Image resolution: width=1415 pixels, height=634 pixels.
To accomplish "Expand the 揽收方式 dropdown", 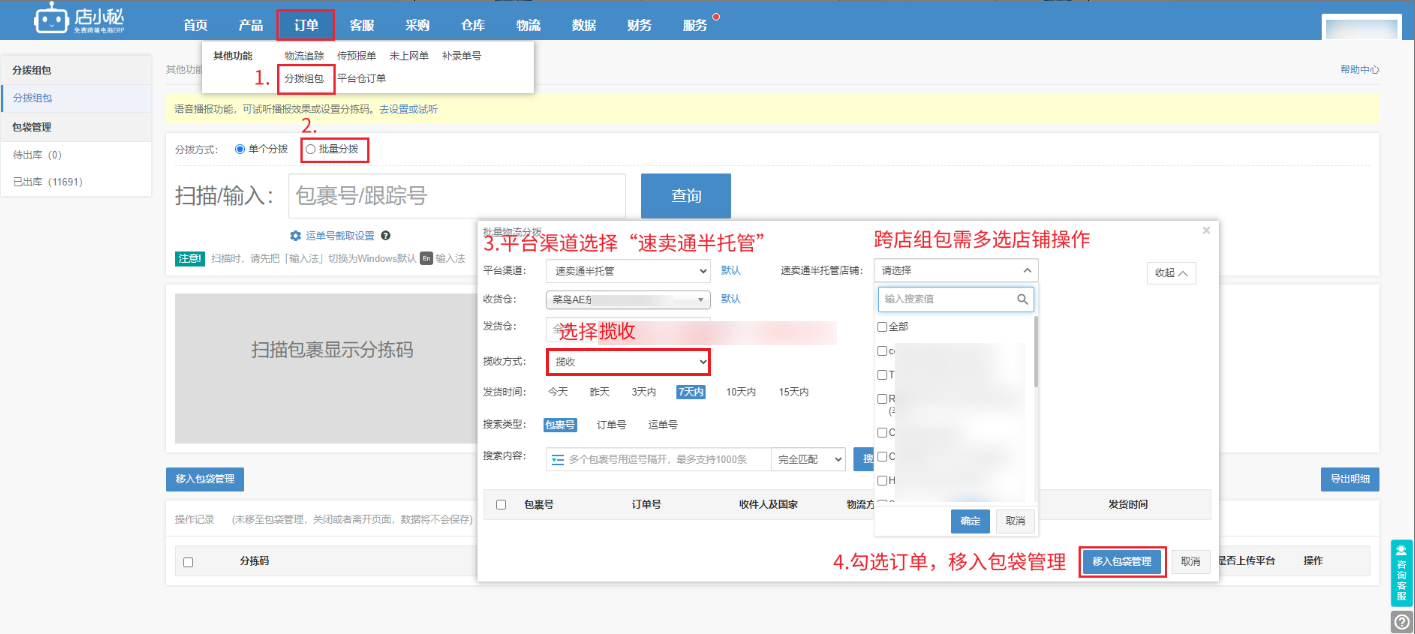I will click(x=628, y=361).
